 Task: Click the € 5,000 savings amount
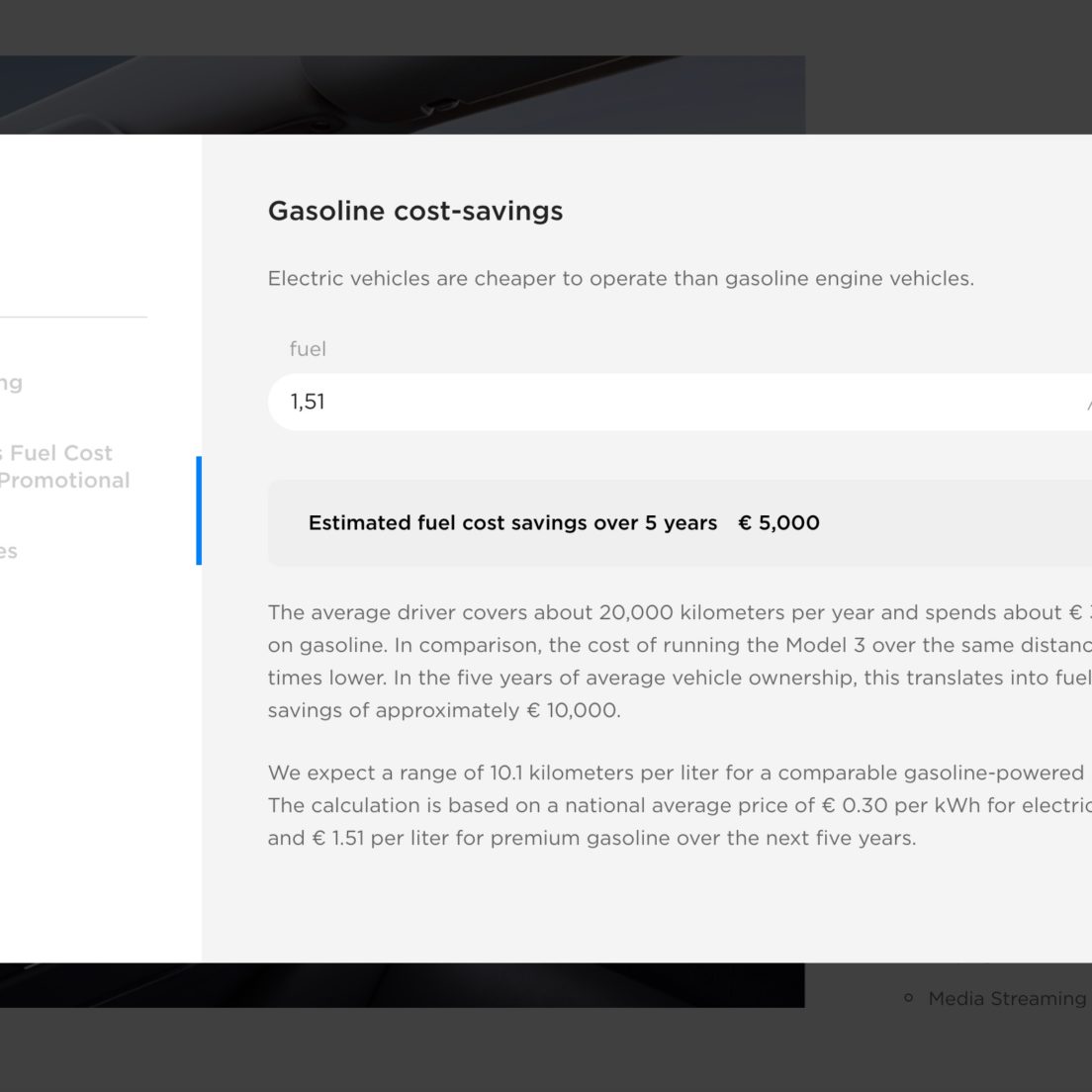click(778, 523)
